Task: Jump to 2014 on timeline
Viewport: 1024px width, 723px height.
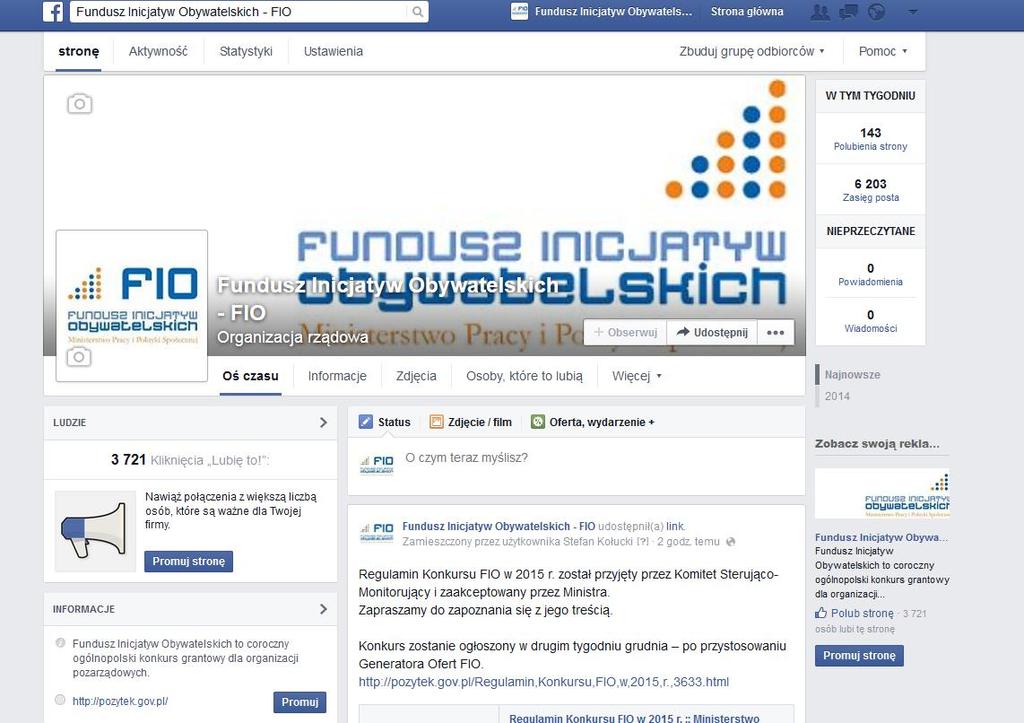Action: [x=837, y=396]
